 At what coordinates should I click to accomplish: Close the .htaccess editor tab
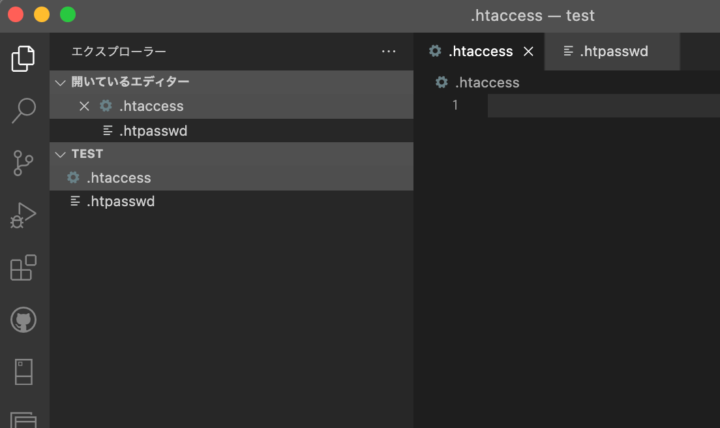point(529,51)
